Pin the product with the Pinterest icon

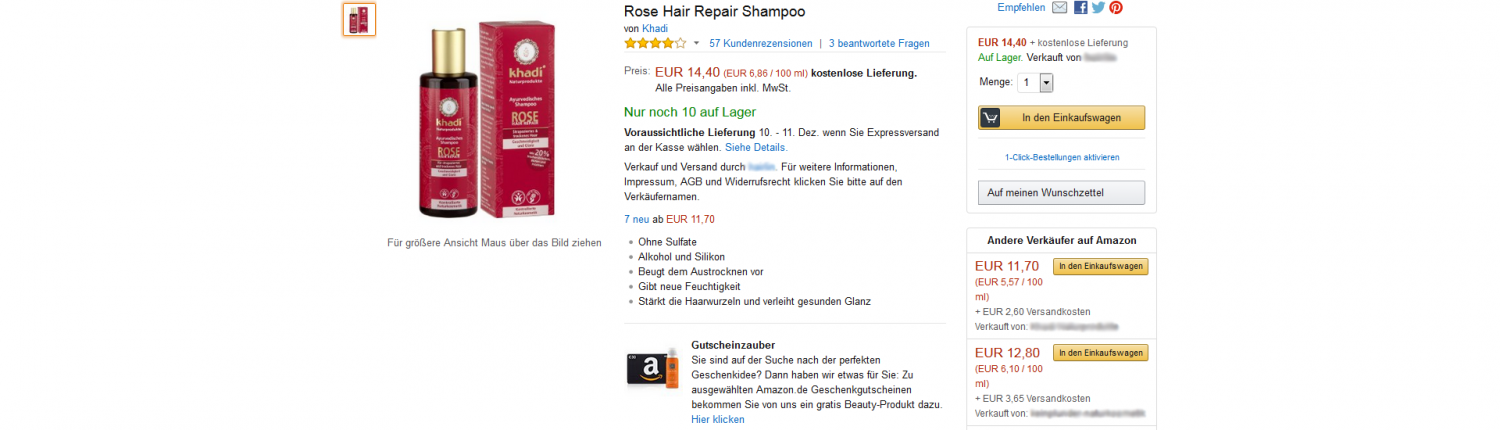pyautogui.click(x=1116, y=8)
